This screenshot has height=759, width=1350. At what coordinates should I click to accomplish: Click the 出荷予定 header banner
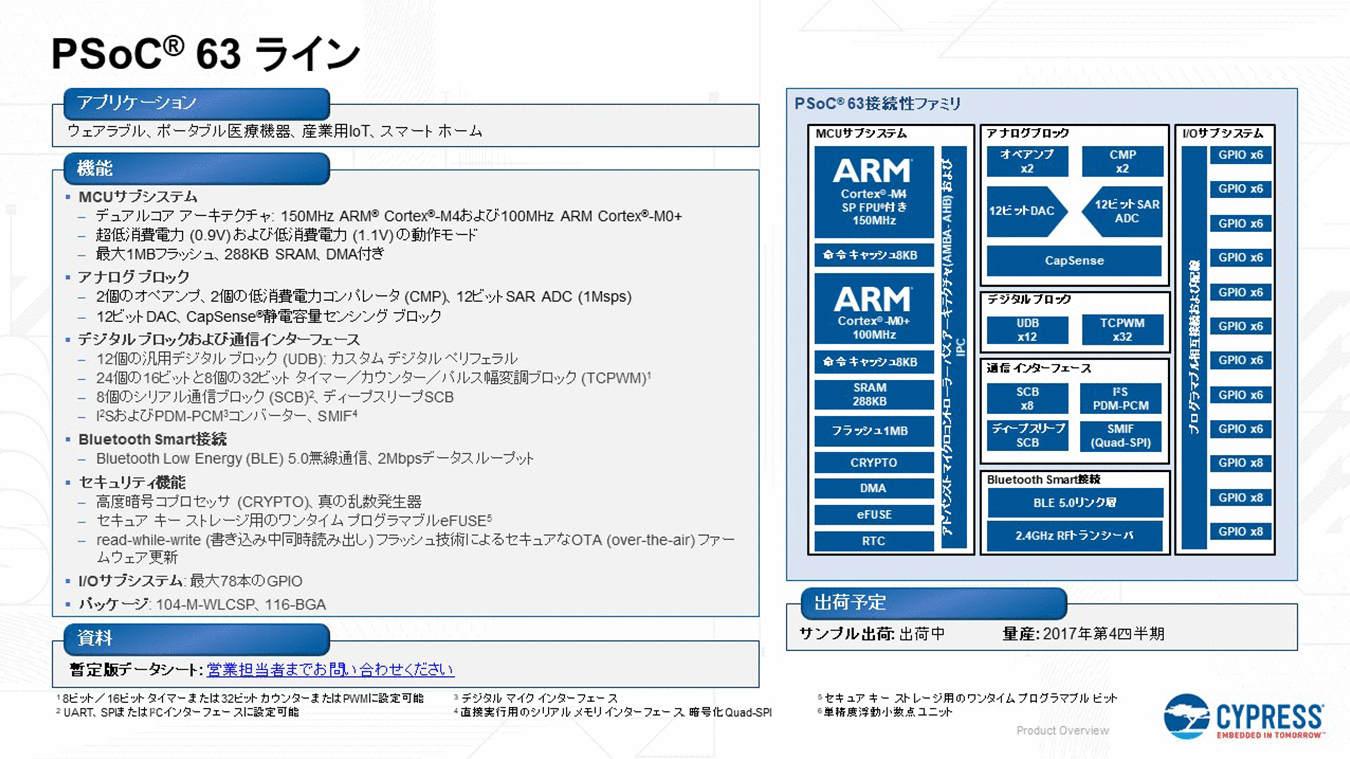click(x=932, y=603)
